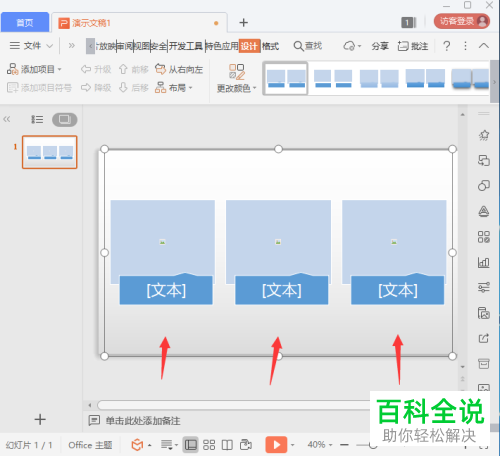Select the fourth SmartArt style thumbnail
The width and height of the screenshot is (500, 456).
coord(425,79)
